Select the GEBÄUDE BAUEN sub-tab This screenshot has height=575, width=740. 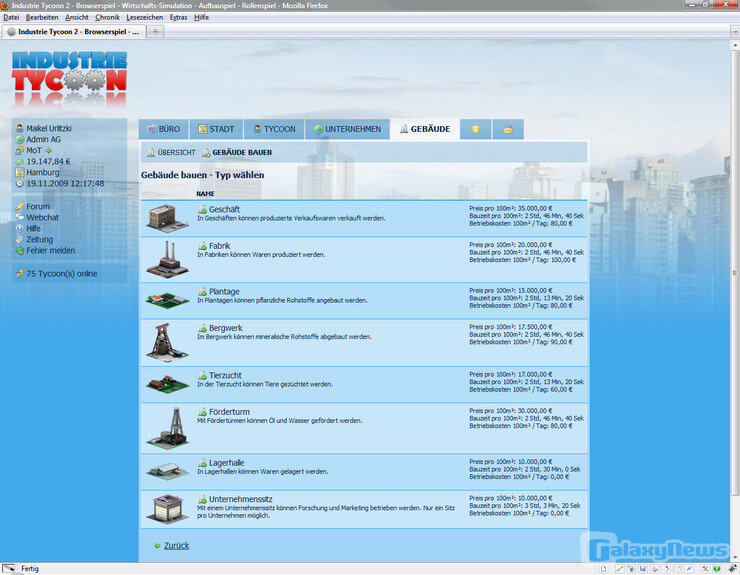[x=237, y=152]
